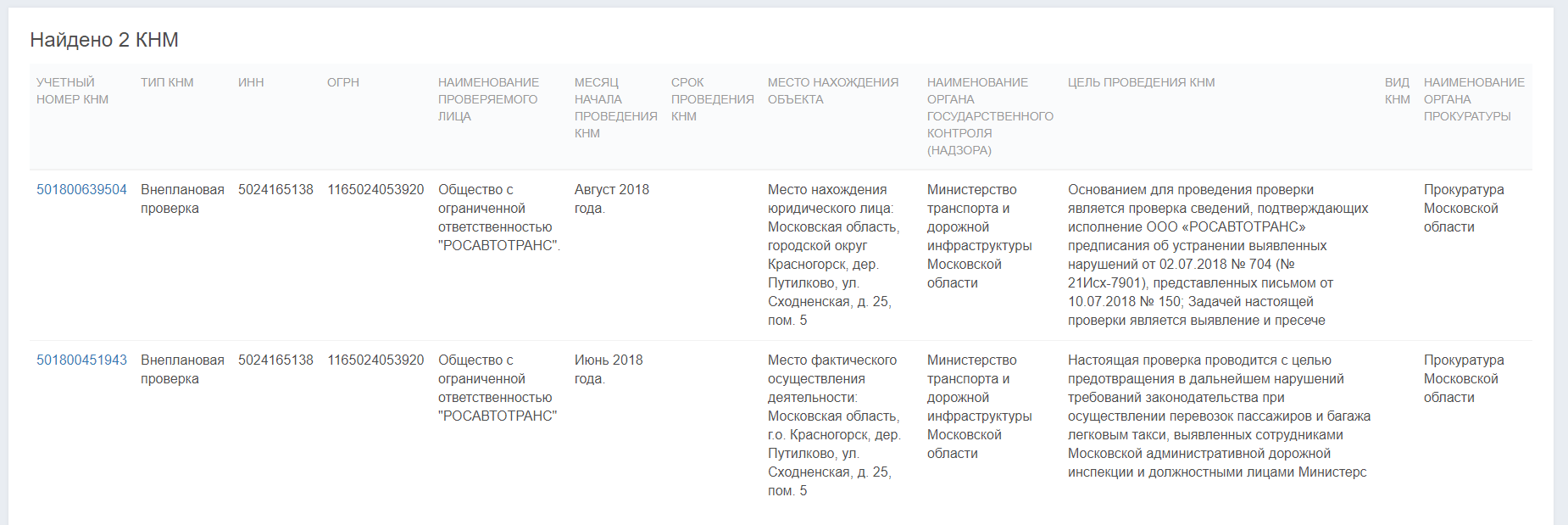The height and width of the screenshot is (525, 1568).
Task: Click 'Прокуратура Московской области' in the first row
Action: pos(1464,209)
